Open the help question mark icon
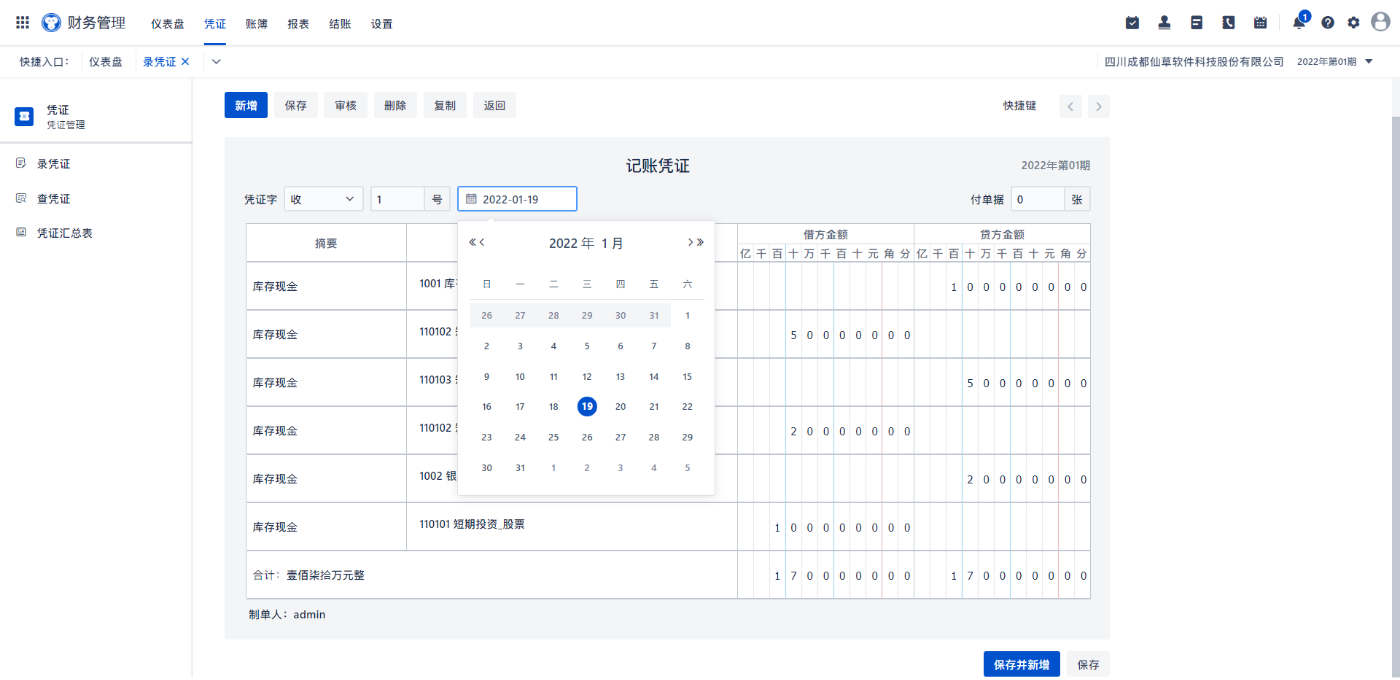Image resolution: width=1400 pixels, height=680 pixels. [x=1328, y=22]
